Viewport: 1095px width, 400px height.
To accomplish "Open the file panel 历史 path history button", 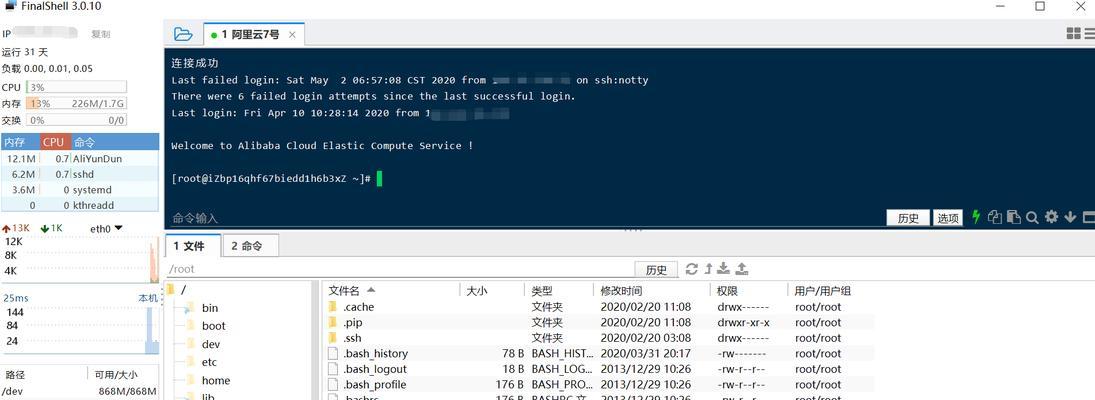I will tap(656, 269).
